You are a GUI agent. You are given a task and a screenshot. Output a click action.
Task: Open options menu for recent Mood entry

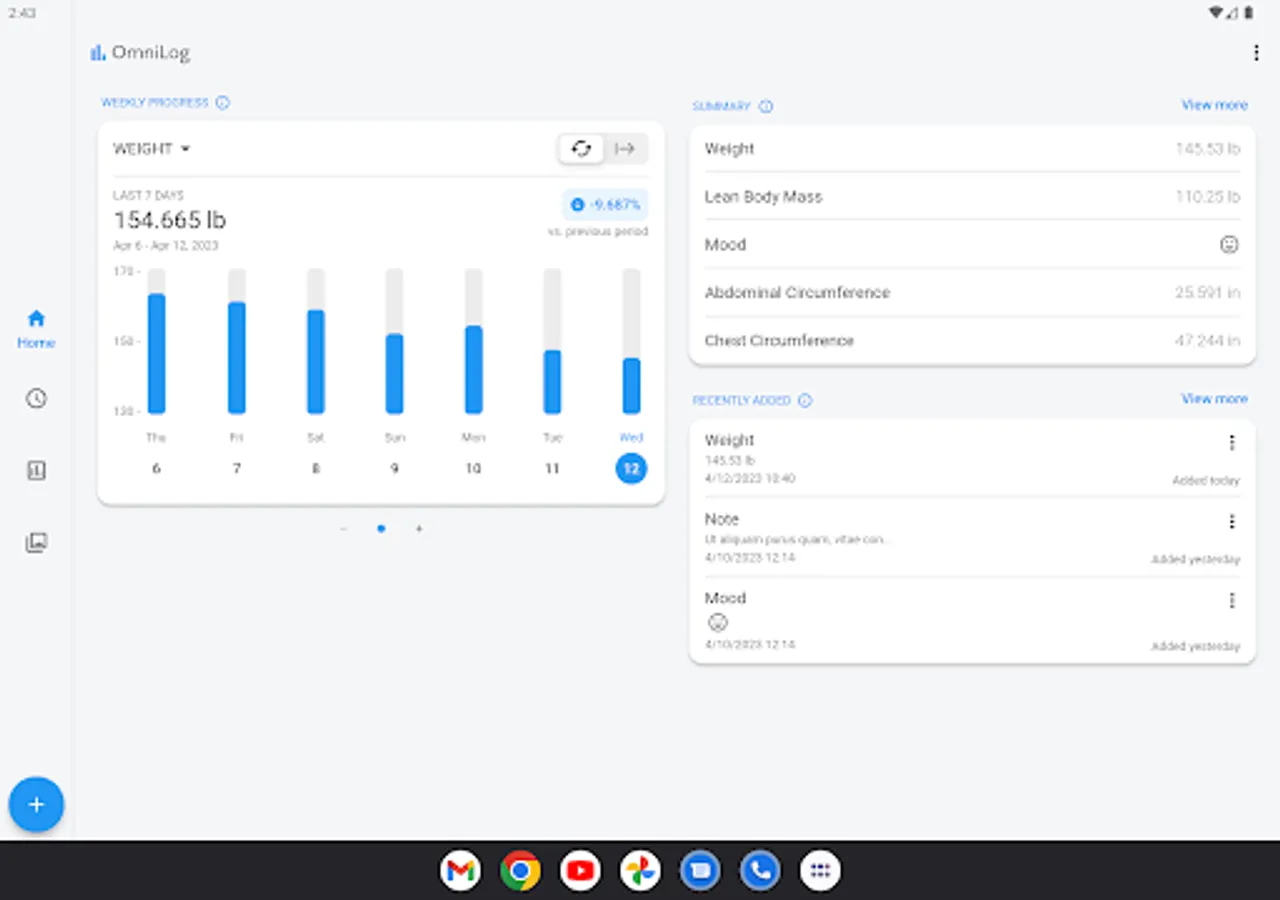1231,600
